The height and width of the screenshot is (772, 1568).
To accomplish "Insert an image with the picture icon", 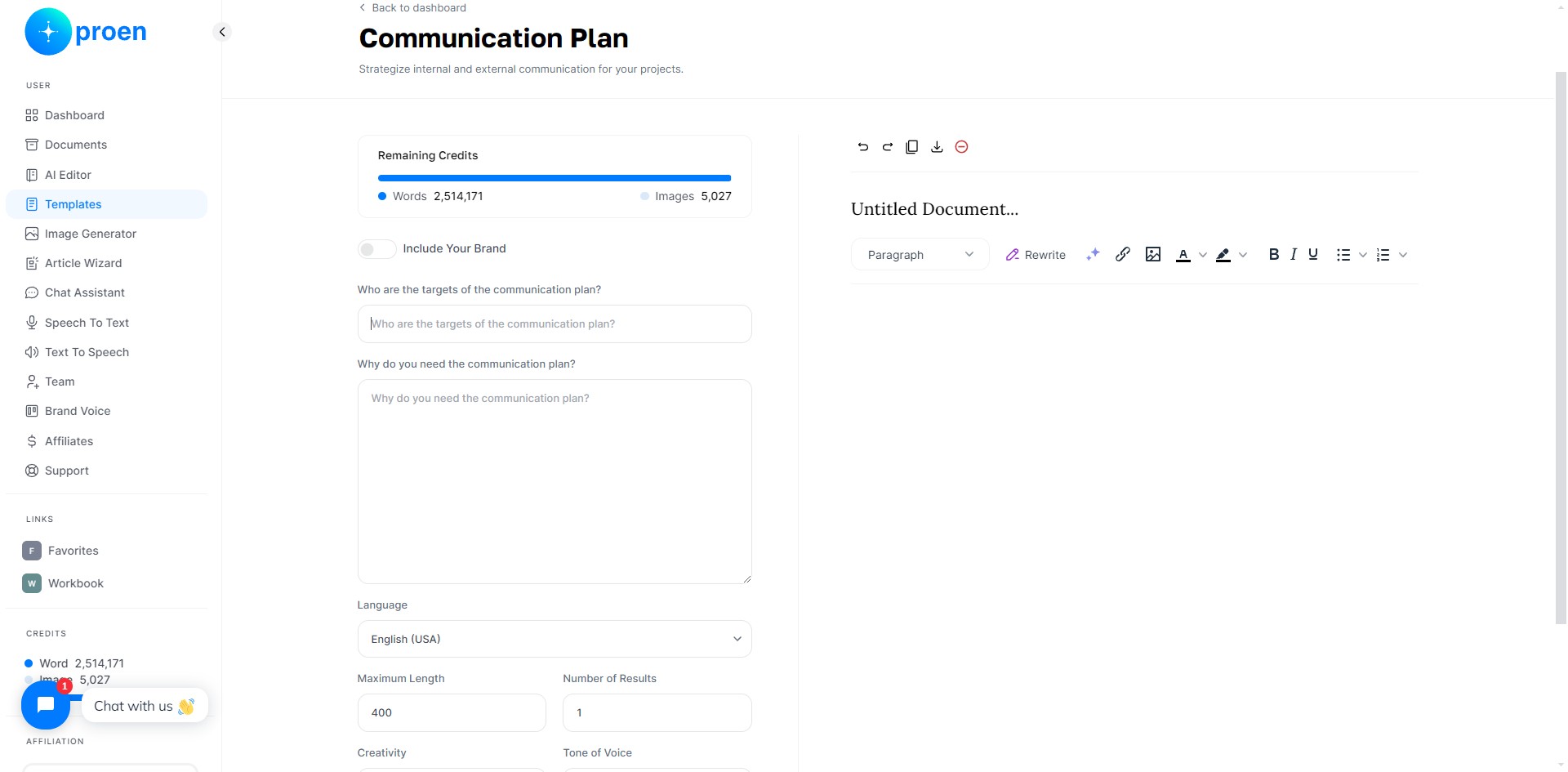I will (1153, 255).
